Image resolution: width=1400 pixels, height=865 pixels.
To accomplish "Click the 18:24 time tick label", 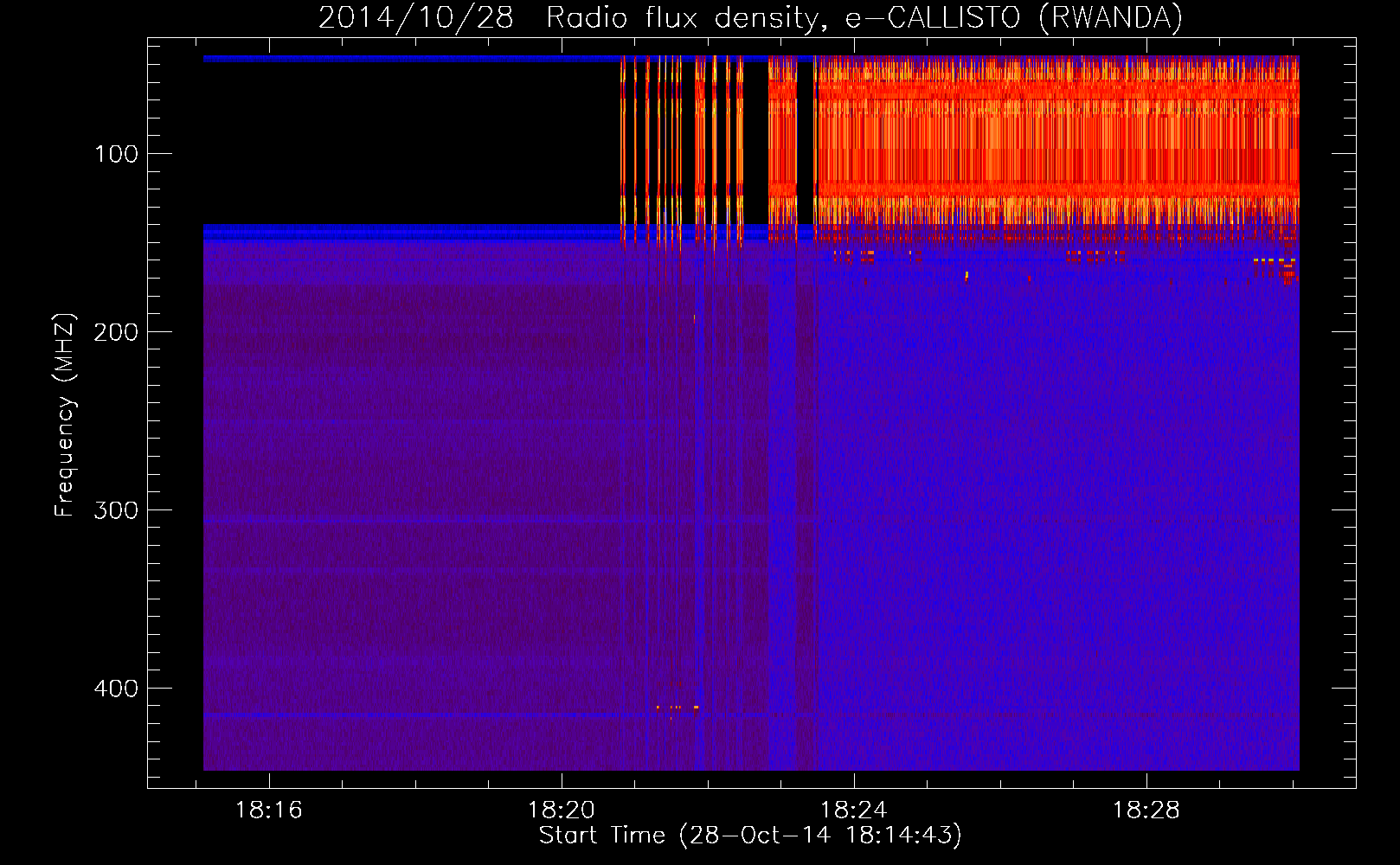I will click(x=854, y=811).
